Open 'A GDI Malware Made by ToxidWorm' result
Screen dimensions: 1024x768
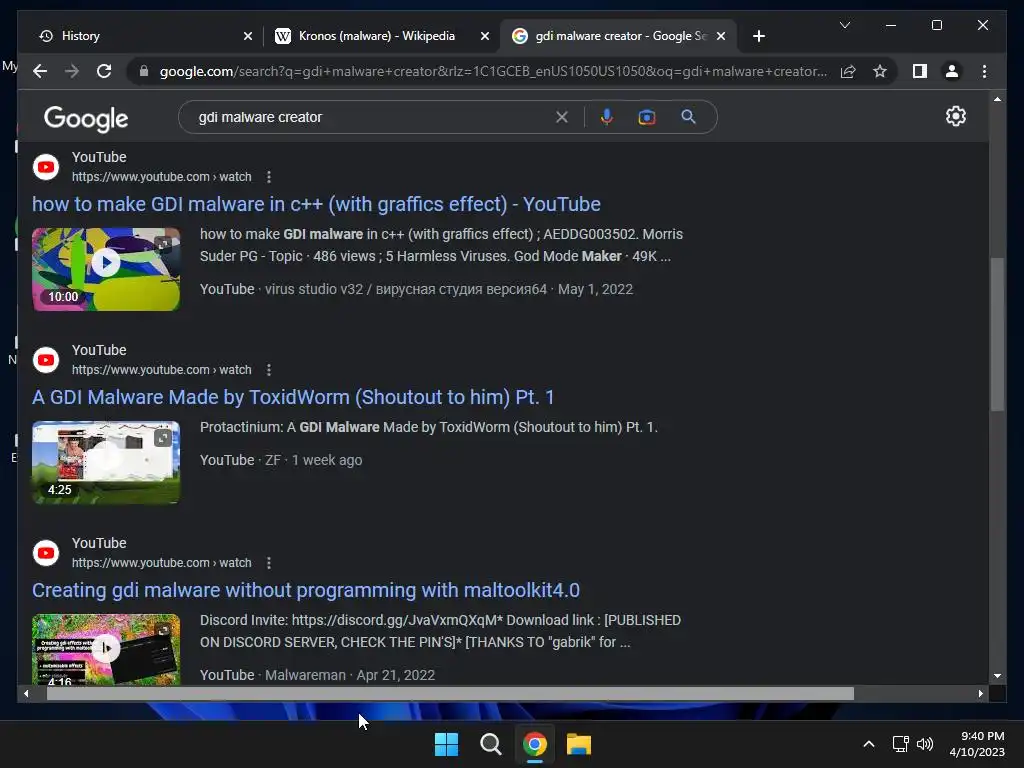[x=293, y=397]
